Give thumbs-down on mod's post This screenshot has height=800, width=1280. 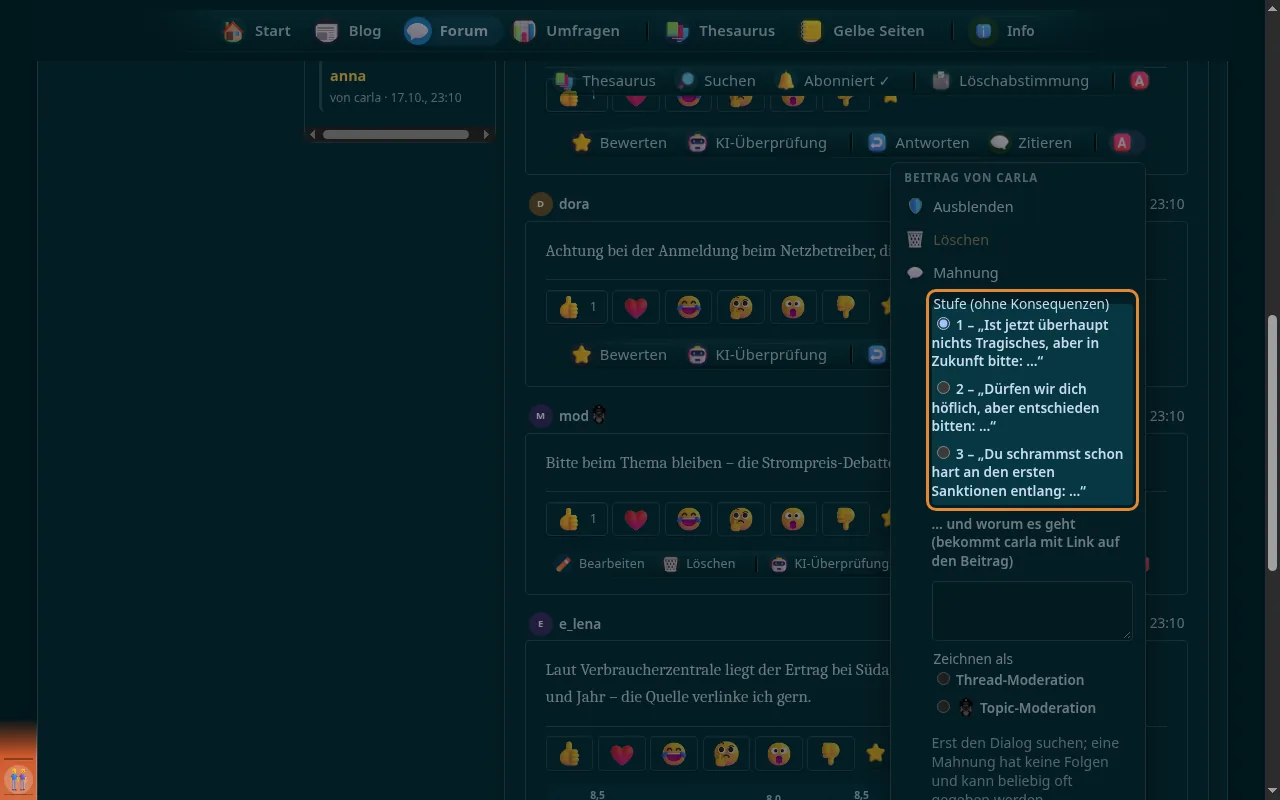pos(845,519)
